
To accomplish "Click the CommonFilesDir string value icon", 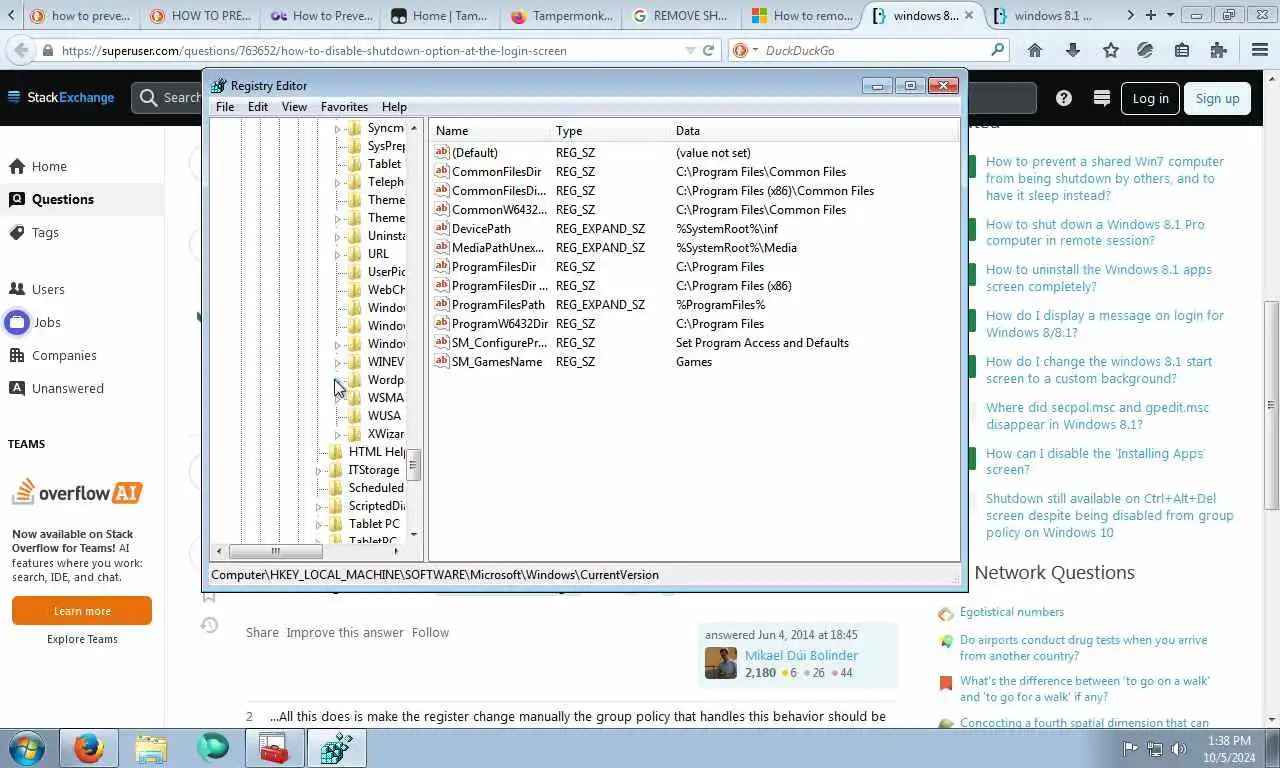I will coord(442,171).
